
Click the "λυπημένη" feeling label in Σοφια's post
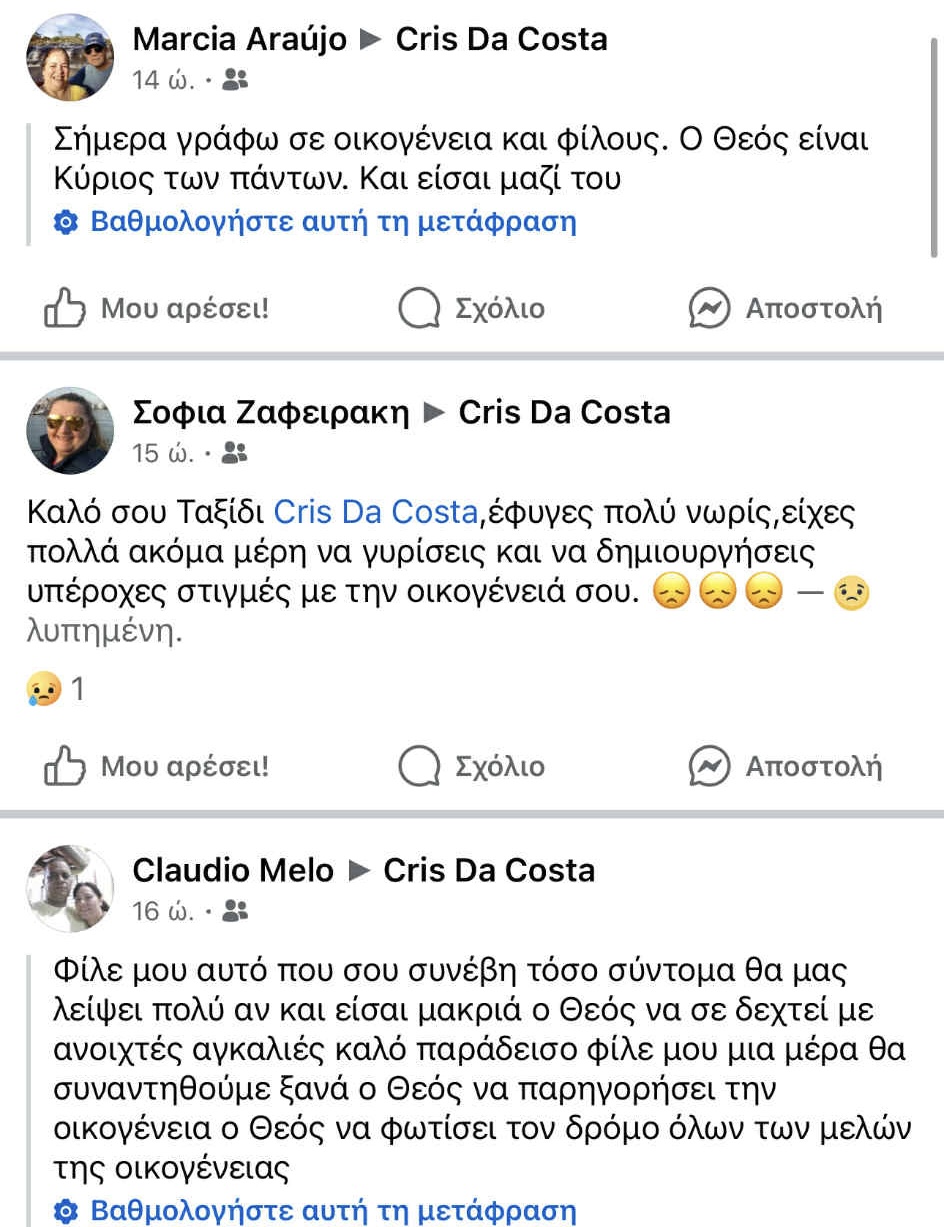click(x=104, y=633)
